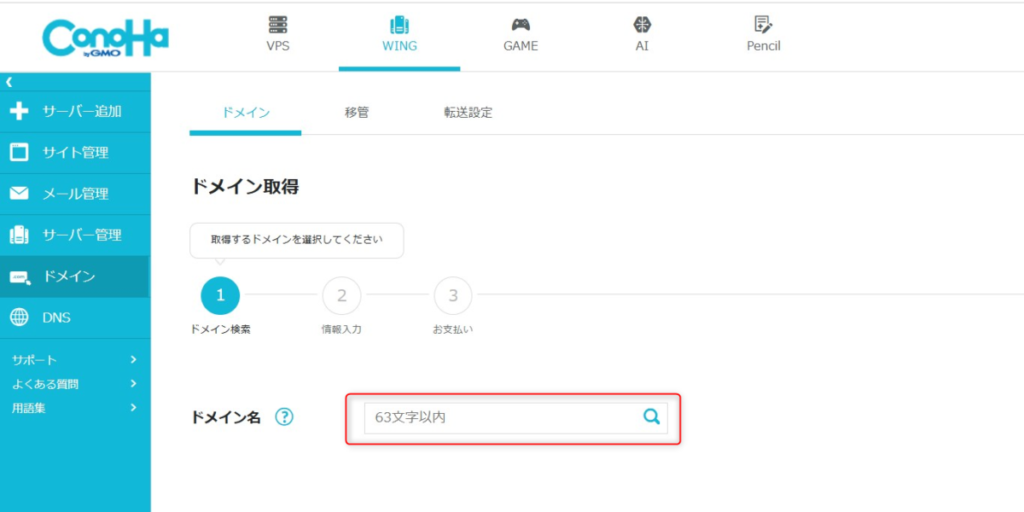Select the WING tab label

point(399,46)
